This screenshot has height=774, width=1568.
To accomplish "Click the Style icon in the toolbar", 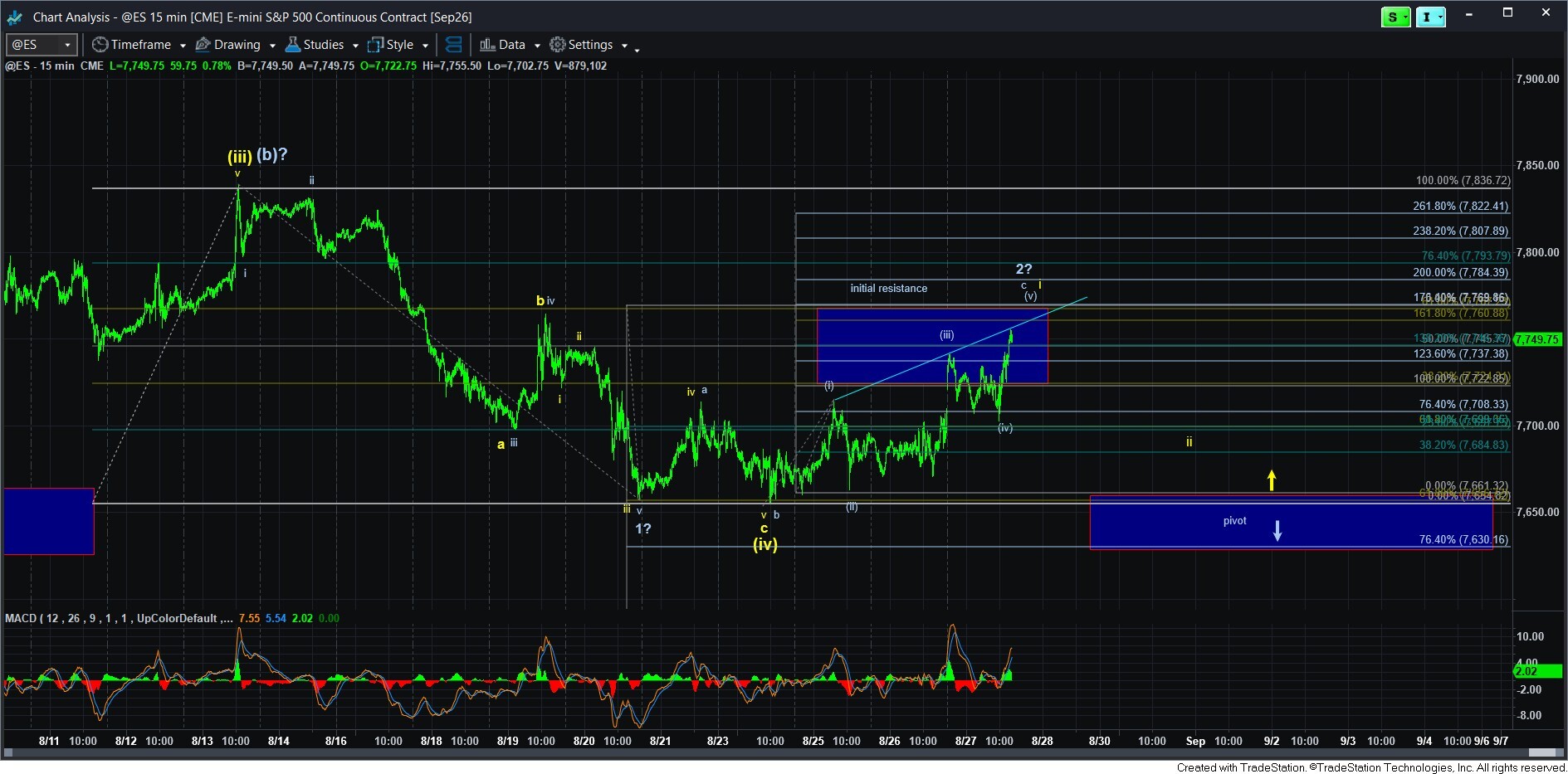I will tap(376, 45).
